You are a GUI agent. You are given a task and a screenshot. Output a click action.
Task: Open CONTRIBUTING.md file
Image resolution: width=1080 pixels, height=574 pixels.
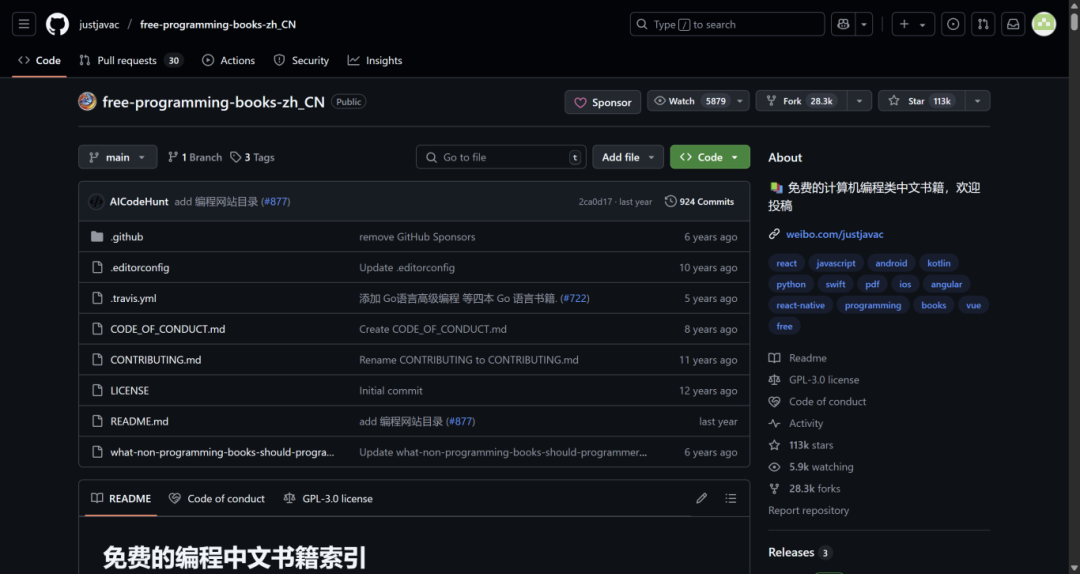pyautogui.click(x=156, y=360)
